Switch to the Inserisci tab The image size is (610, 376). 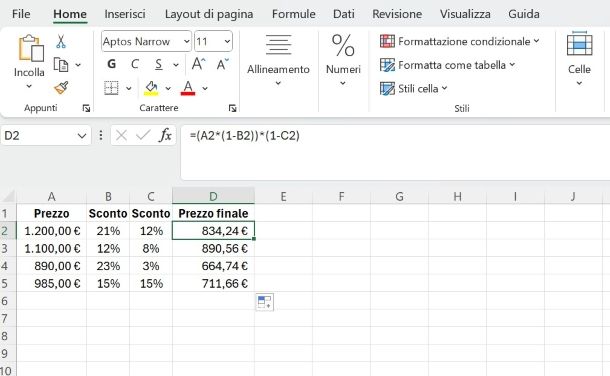pyautogui.click(x=125, y=14)
